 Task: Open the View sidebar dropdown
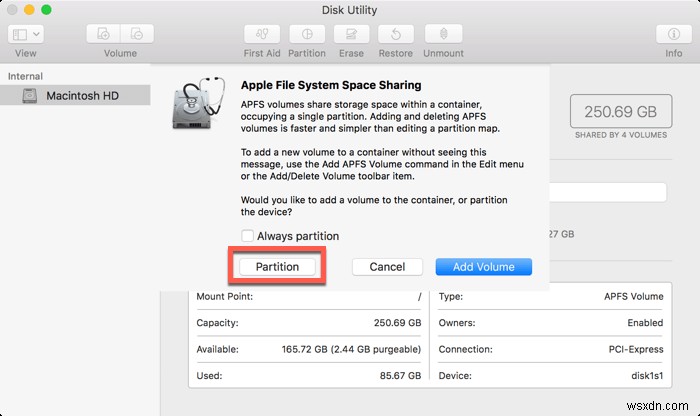(26, 34)
